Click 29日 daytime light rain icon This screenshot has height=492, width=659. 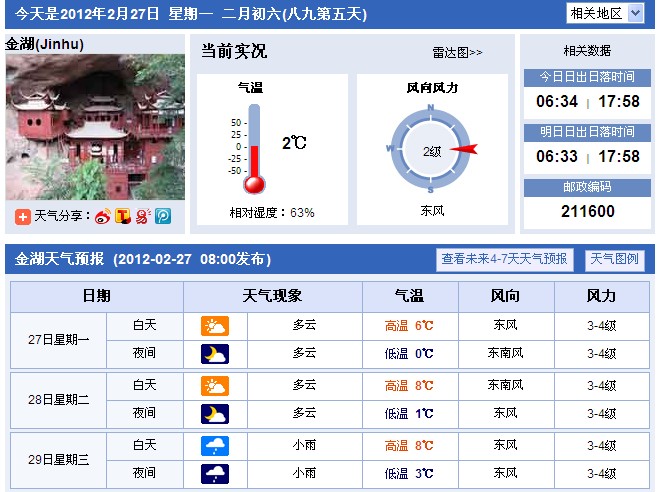(x=215, y=445)
